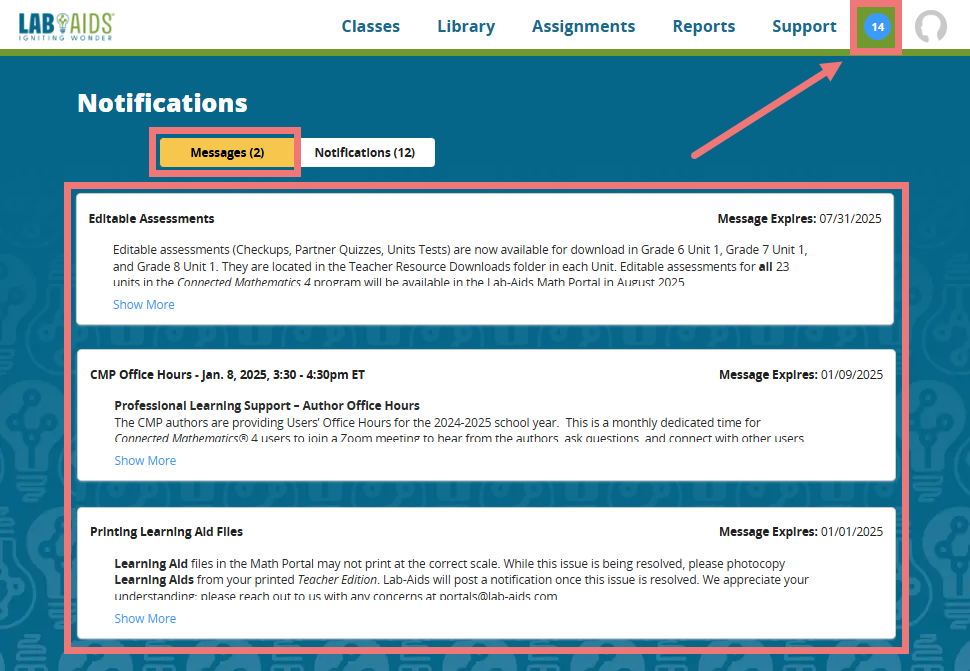
Task: Select the CMP Office Hours message heading
Action: (x=227, y=375)
